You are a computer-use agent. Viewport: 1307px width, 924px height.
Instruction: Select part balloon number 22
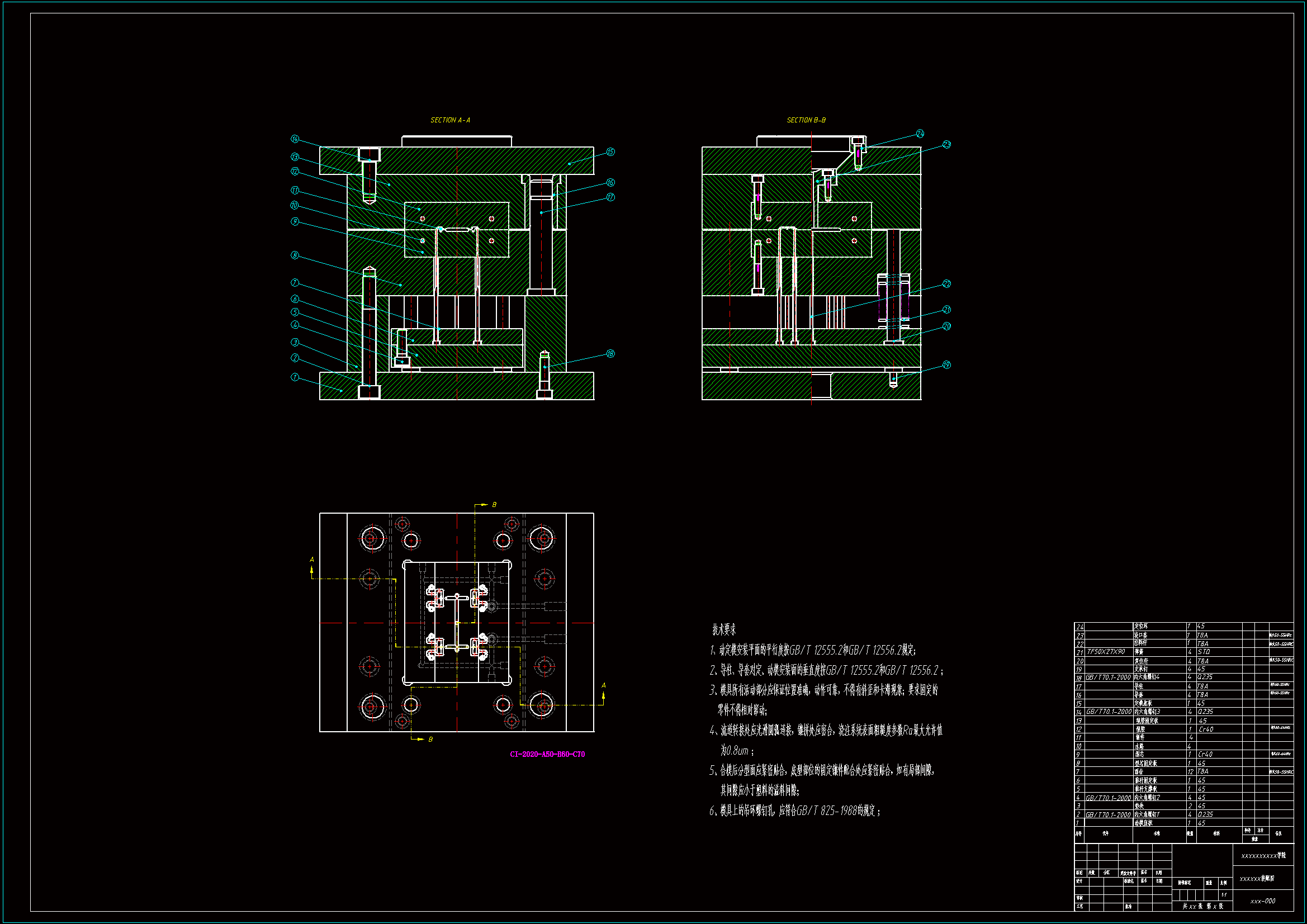(946, 283)
